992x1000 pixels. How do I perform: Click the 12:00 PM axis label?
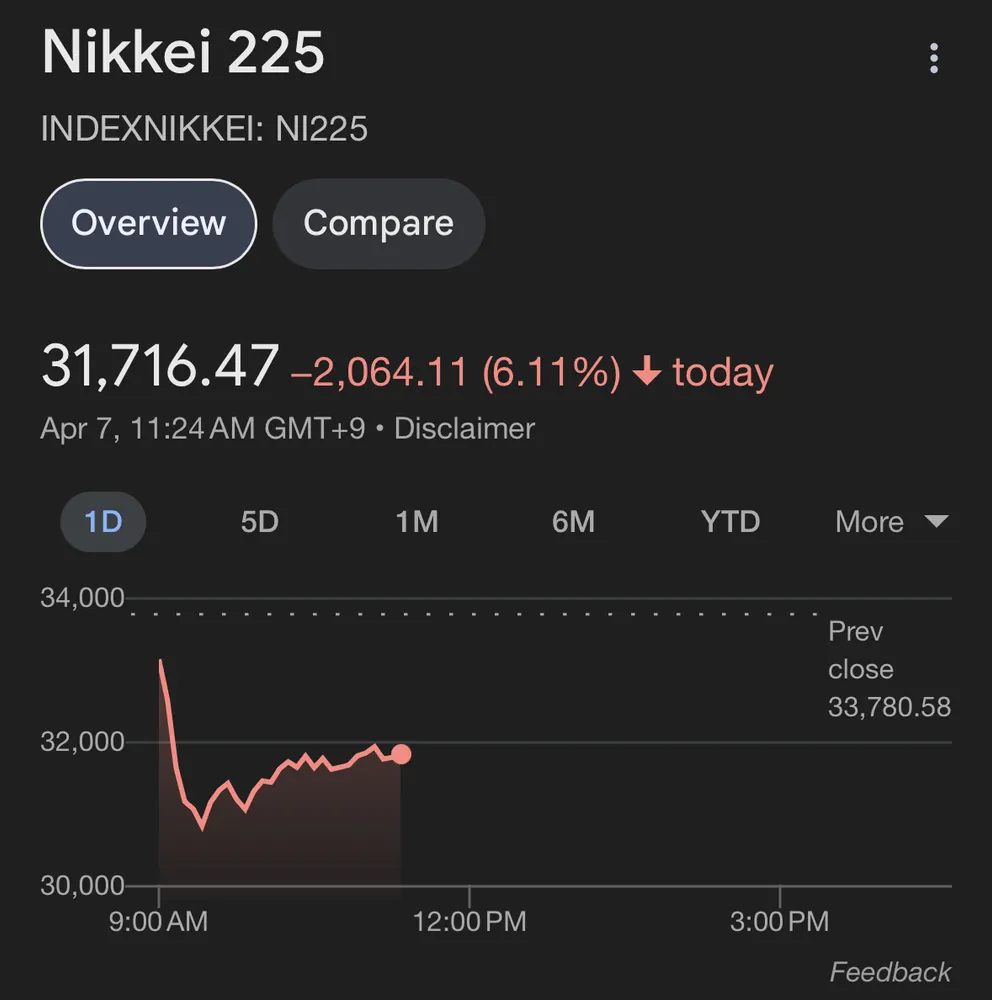click(471, 921)
